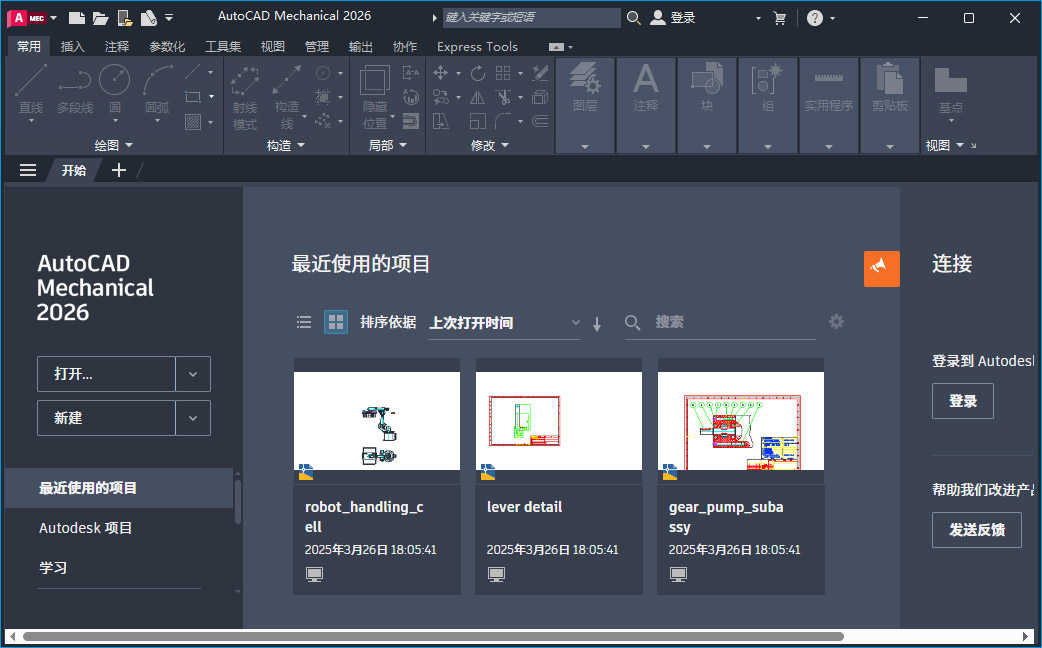1042x648 pixels.
Task: Select the Line (直线) drawing tool
Action: pyautogui.click(x=29, y=85)
